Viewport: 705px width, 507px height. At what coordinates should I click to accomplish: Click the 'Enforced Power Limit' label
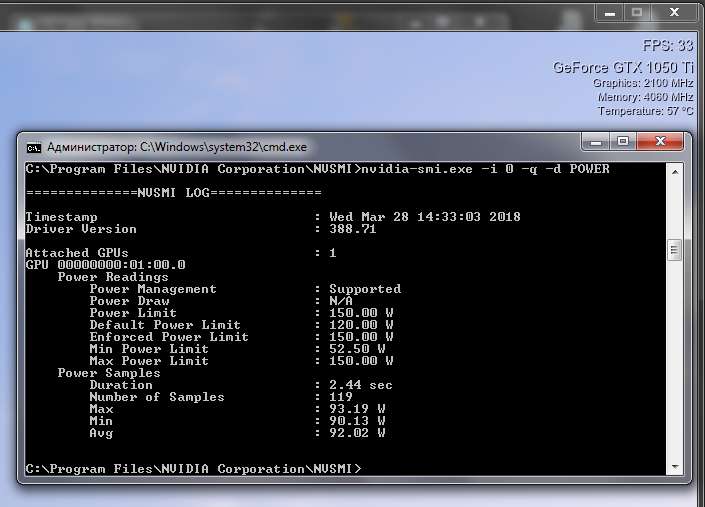click(169, 337)
